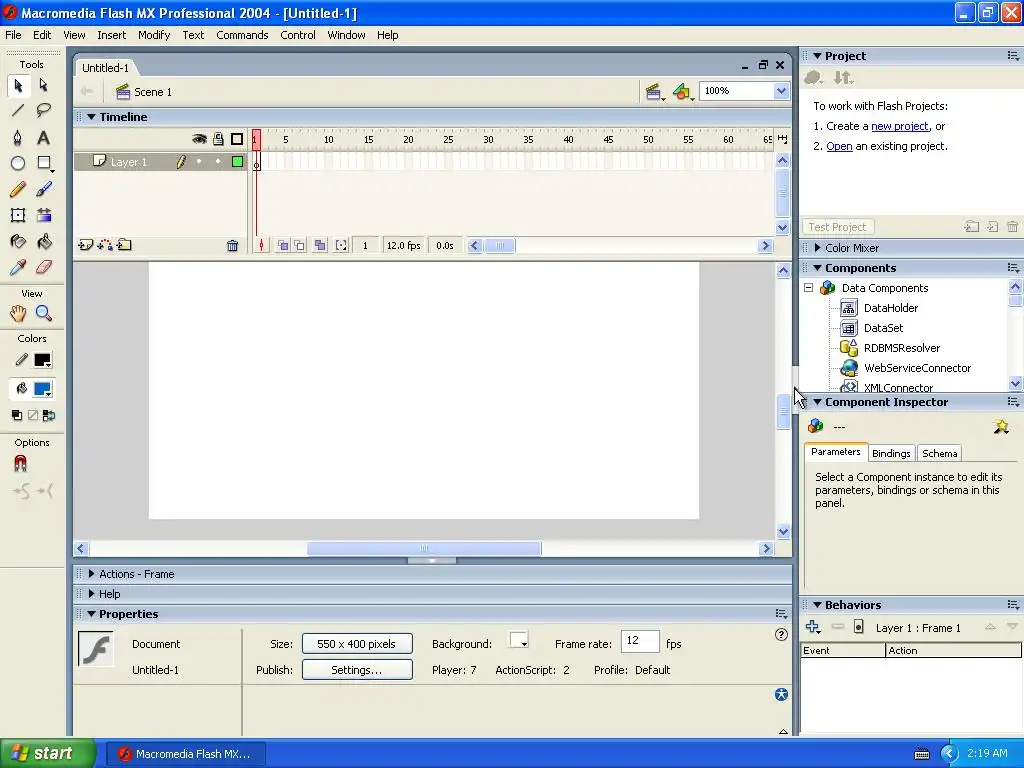Select the Pencil tool
This screenshot has height=768, width=1024.
(x=18, y=189)
